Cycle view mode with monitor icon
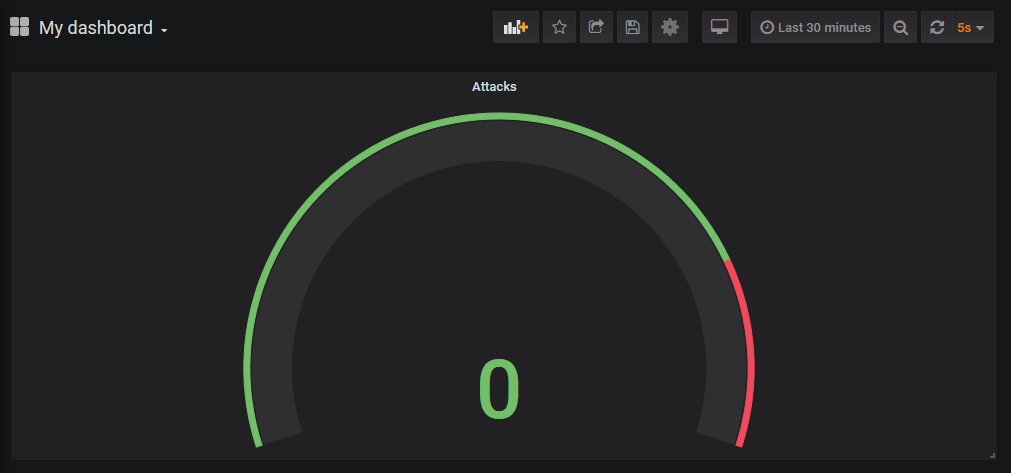Image resolution: width=1011 pixels, height=473 pixels. click(719, 28)
